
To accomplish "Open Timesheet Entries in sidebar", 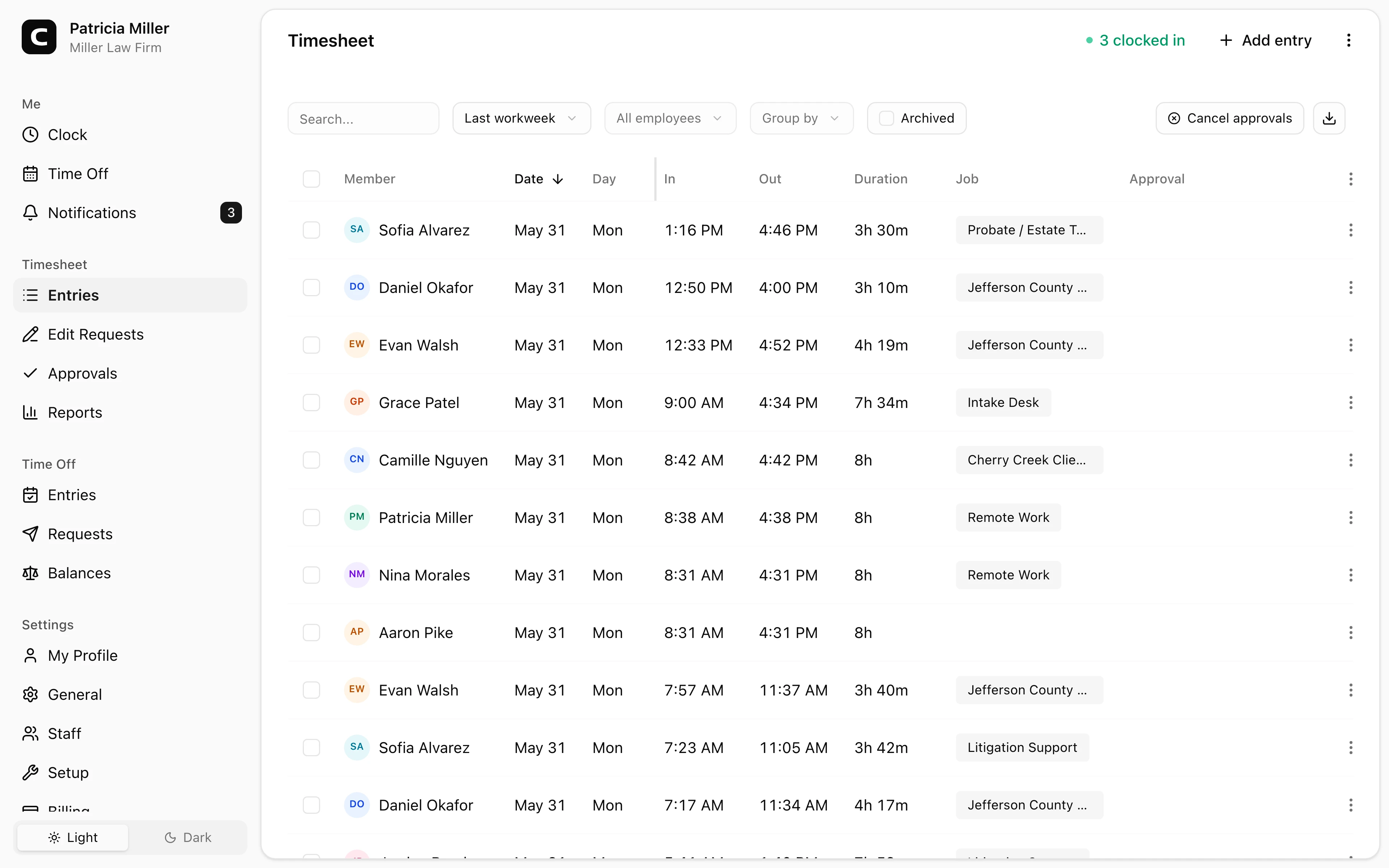I will tap(130, 295).
